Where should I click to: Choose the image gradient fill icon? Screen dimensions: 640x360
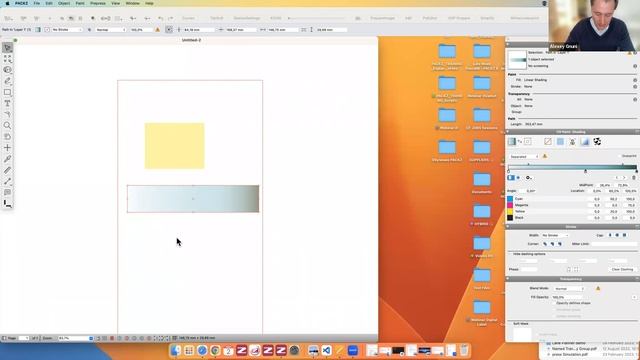click(x=585, y=142)
